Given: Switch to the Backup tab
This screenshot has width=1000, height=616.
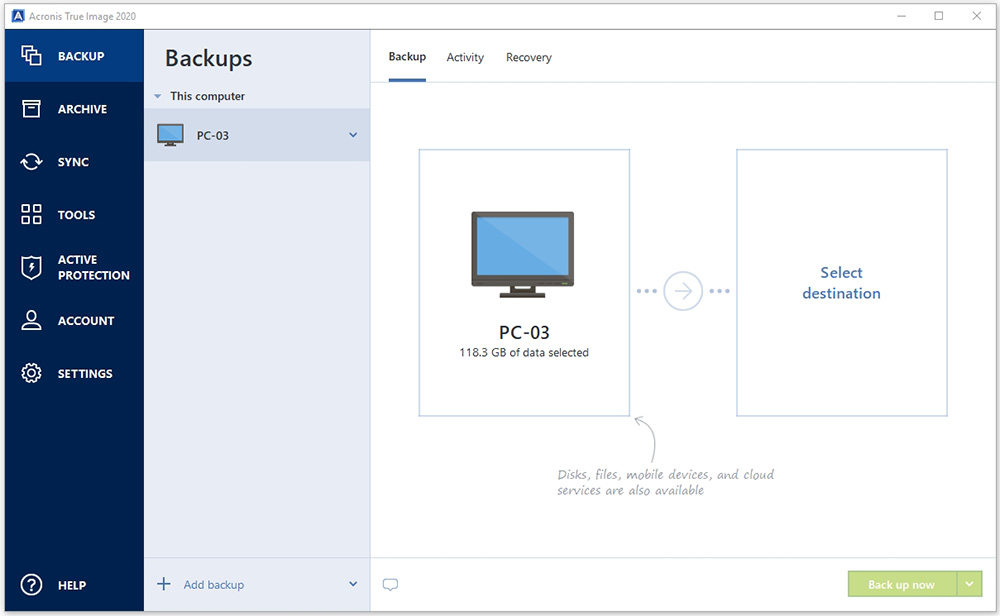Looking at the screenshot, I should coord(407,57).
